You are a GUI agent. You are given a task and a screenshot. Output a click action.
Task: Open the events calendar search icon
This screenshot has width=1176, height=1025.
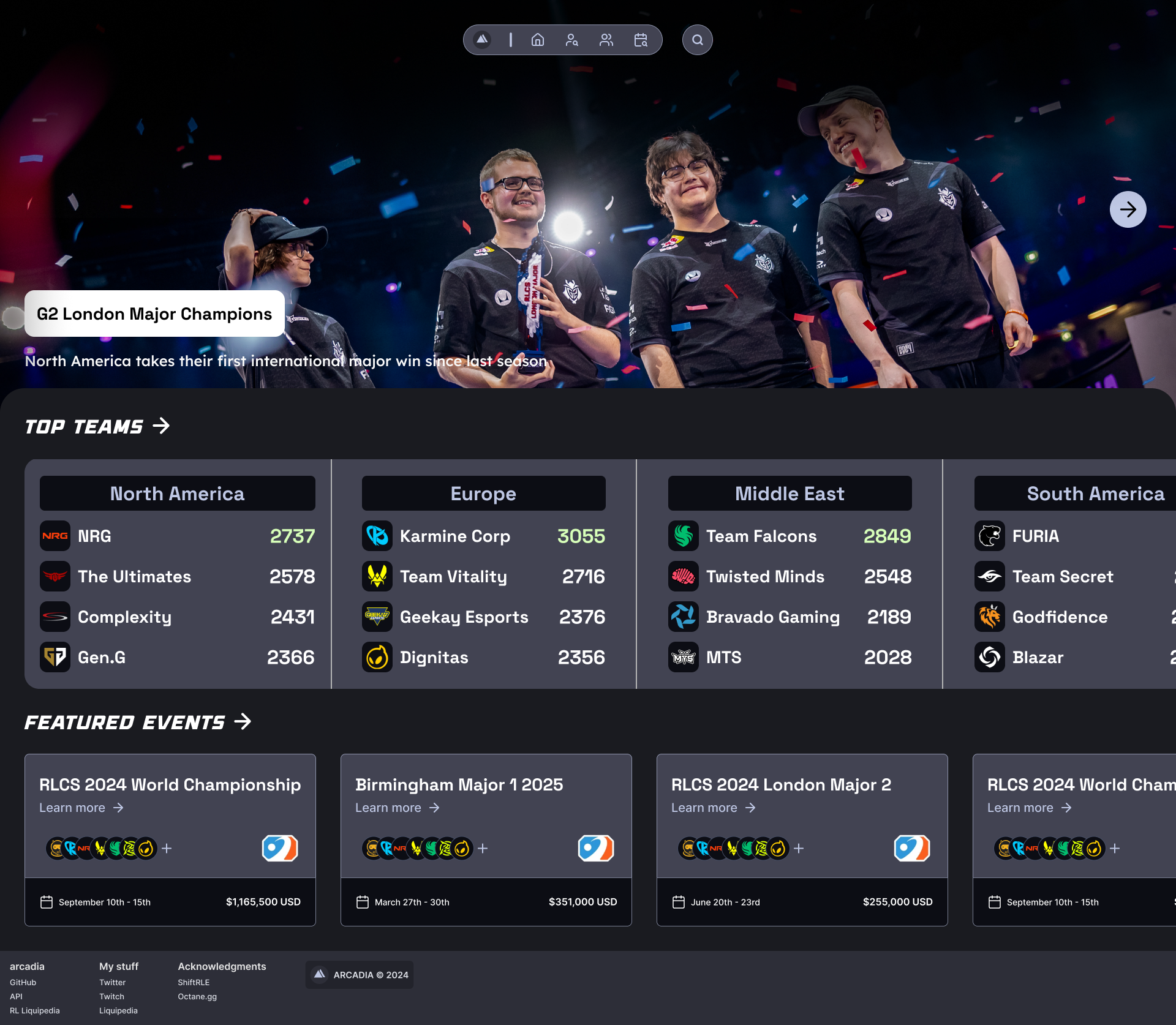pyautogui.click(x=641, y=40)
